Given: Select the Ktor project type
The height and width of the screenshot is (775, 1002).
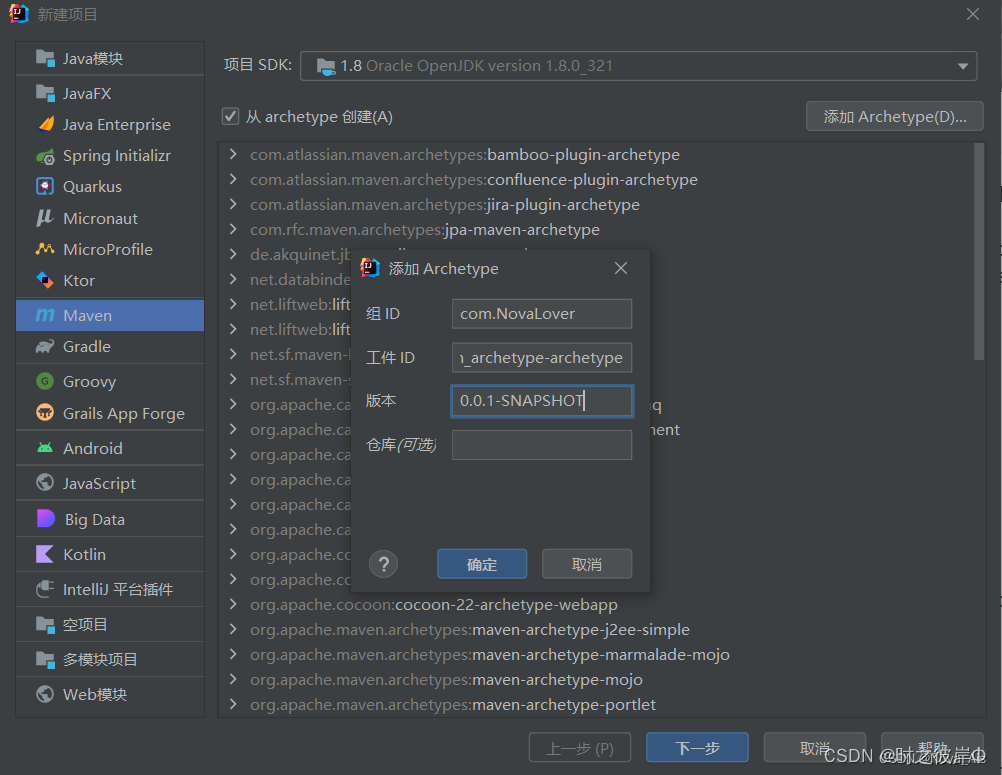Looking at the screenshot, I should coord(110,280).
